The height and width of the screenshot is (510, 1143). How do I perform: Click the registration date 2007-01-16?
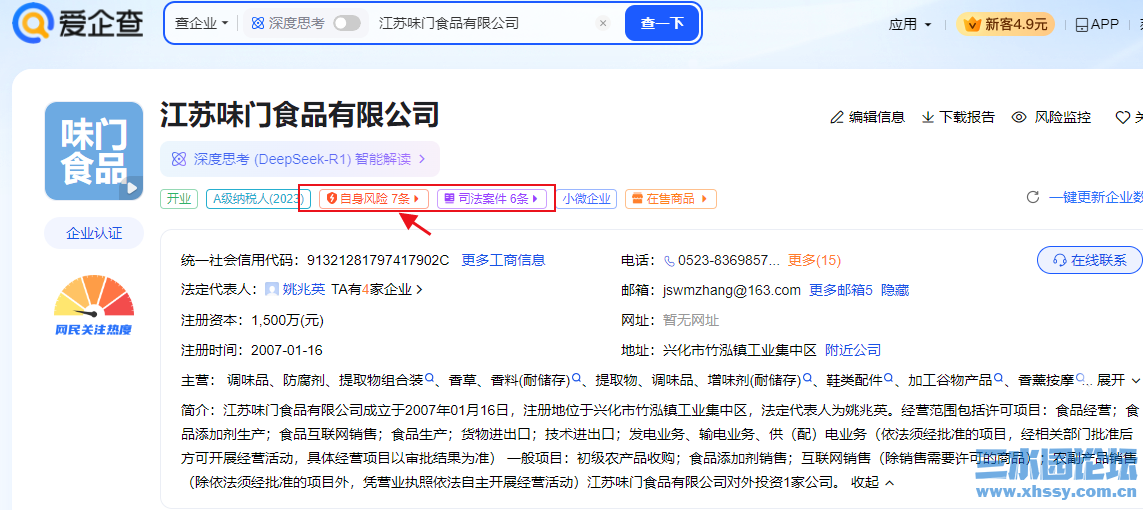(286, 350)
